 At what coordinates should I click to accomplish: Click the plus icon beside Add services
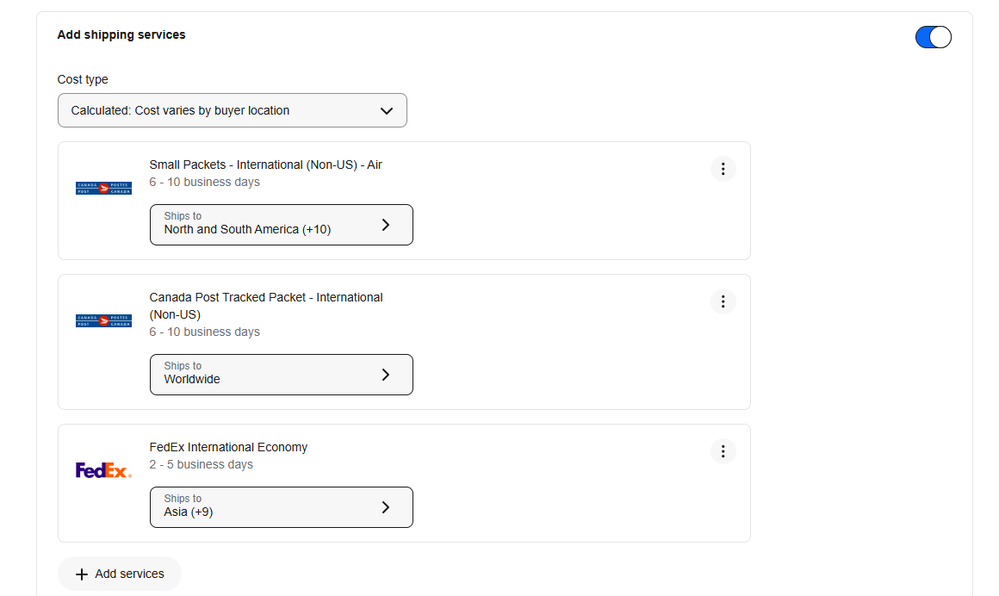[x=82, y=574]
